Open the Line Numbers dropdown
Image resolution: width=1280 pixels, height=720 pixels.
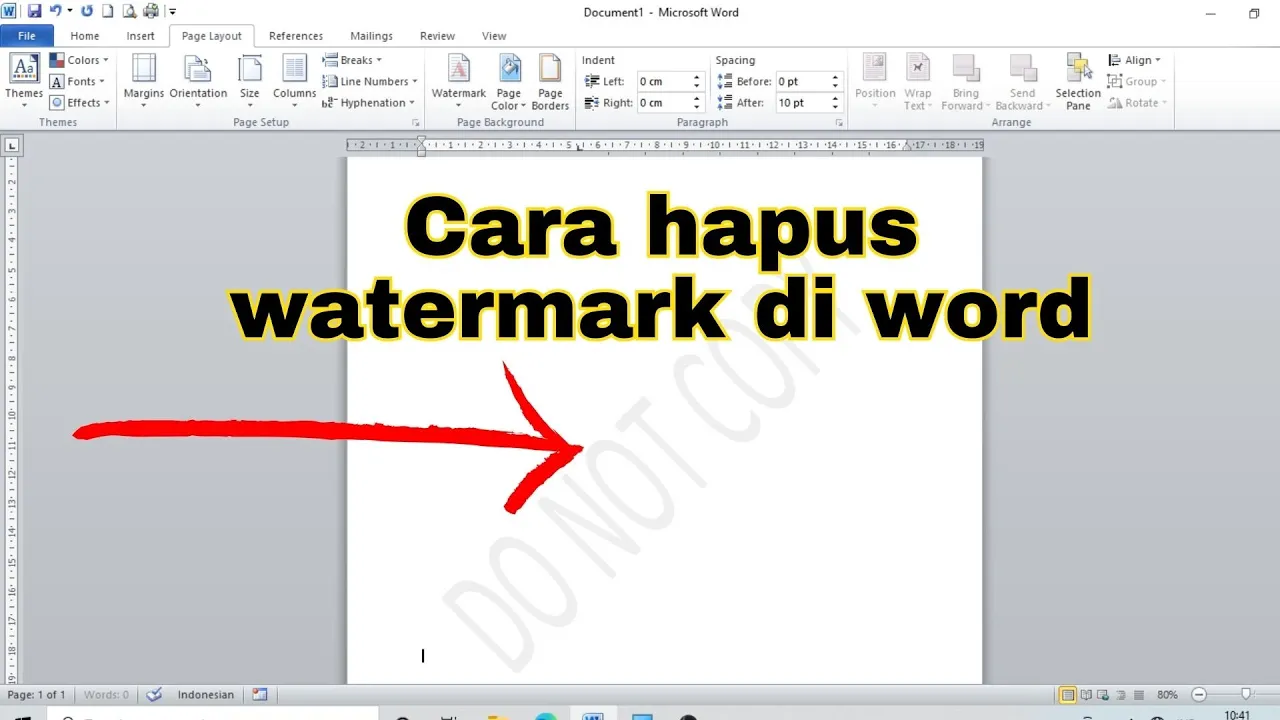(370, 81)
